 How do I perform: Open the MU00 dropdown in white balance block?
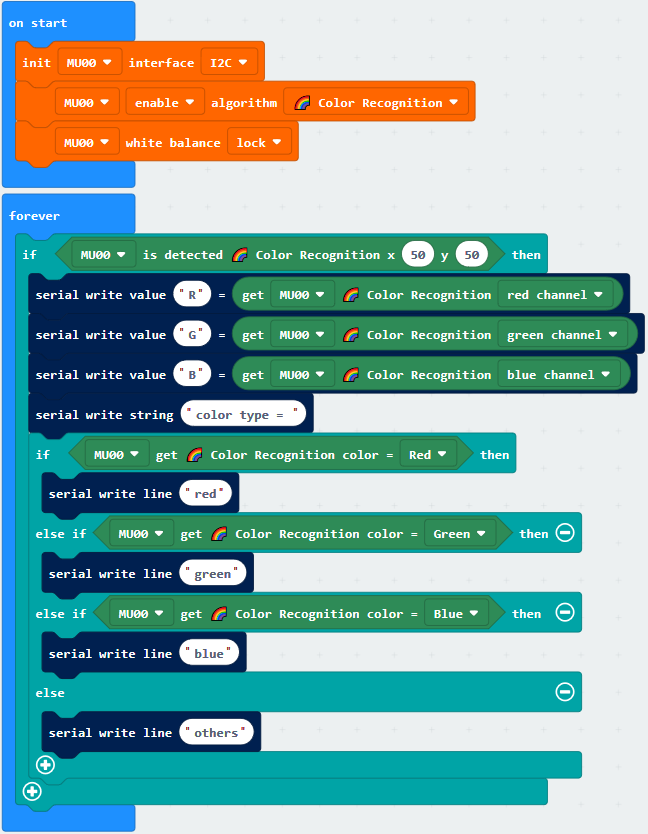coord(87,143)
